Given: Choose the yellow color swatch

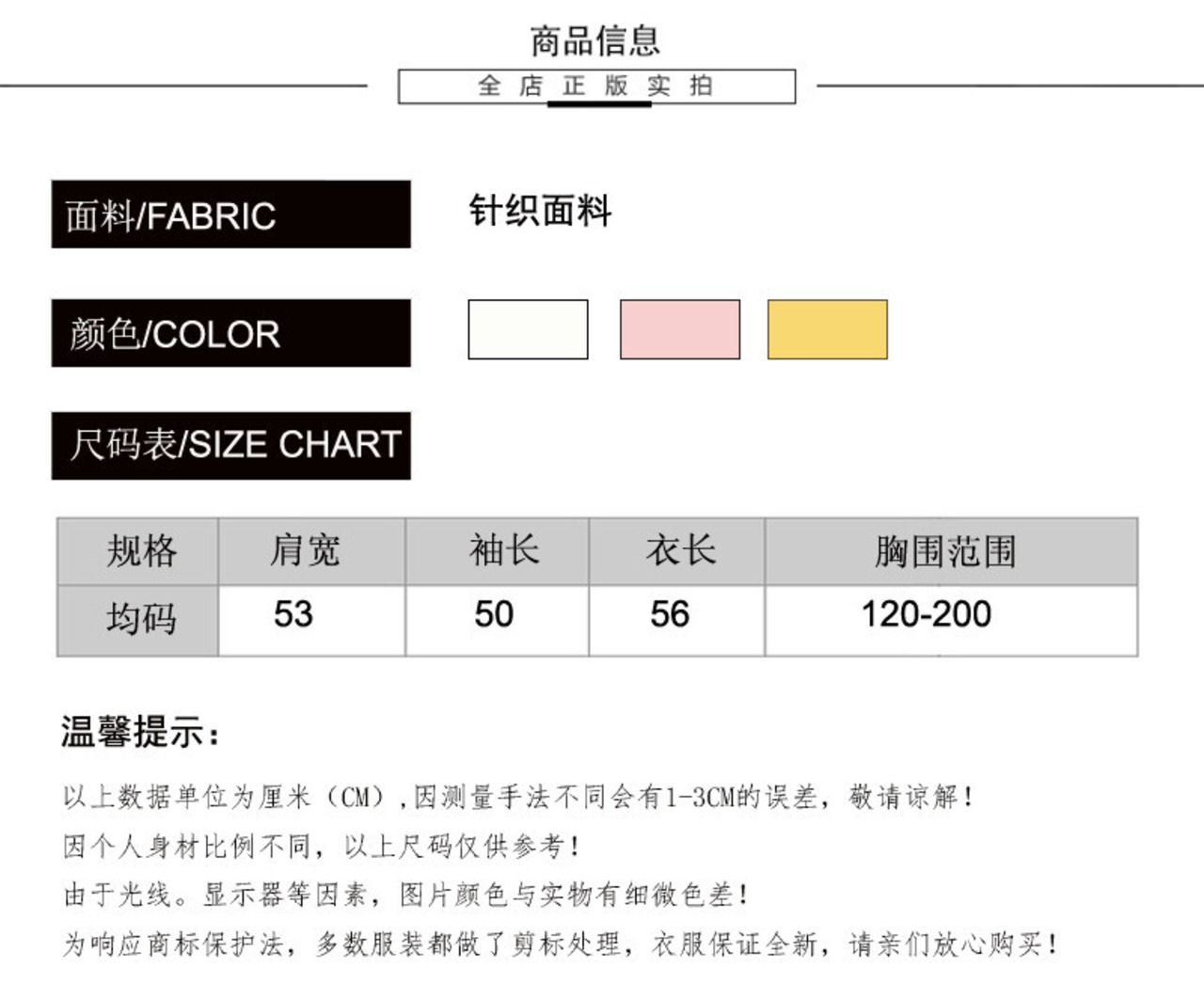Looking at the screenshot, I should [x=827, y=329].
